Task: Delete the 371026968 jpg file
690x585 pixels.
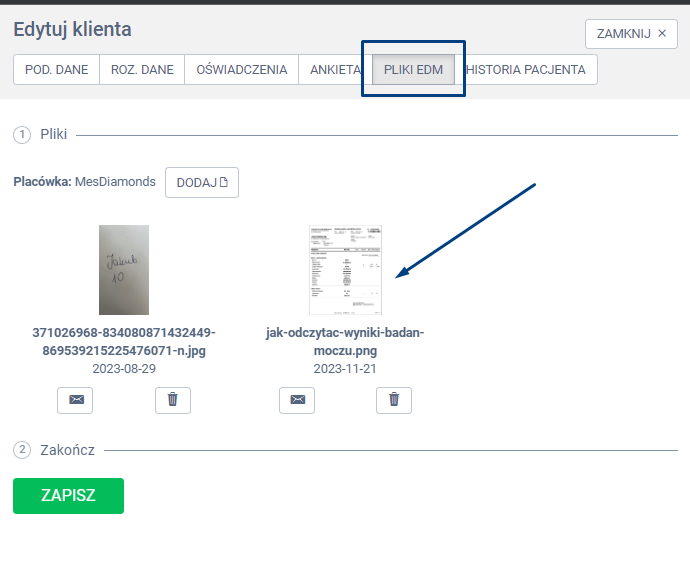Action: pos(173,400)
